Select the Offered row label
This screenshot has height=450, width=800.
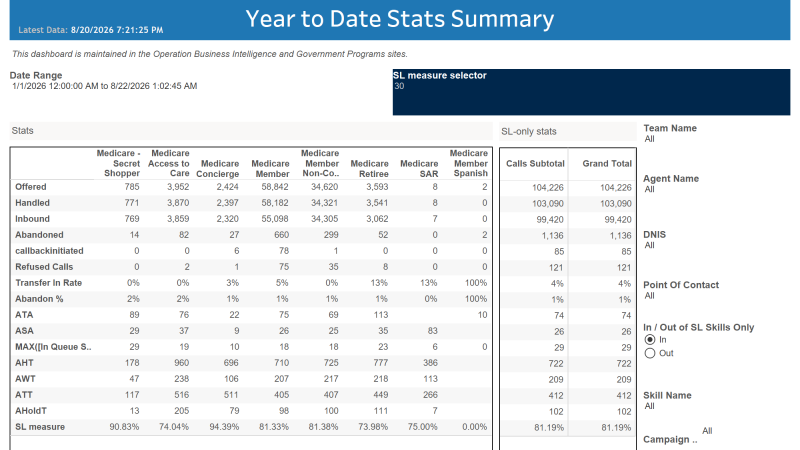pyautogui.click(x=31, y=187)
